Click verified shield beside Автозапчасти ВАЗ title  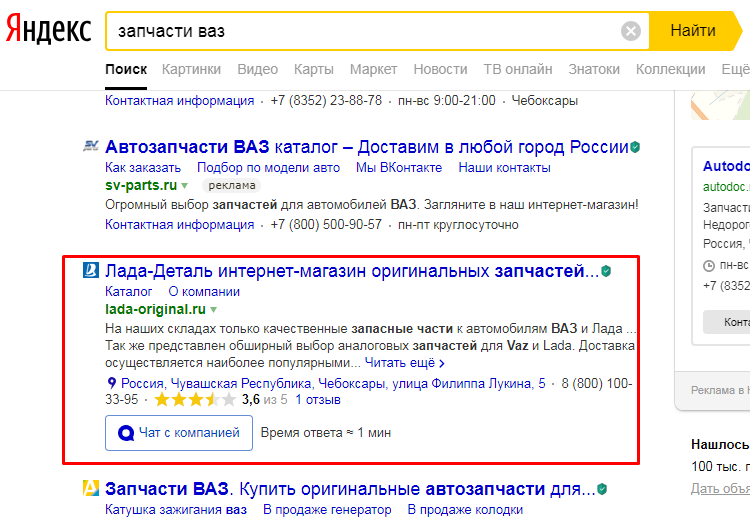click(635, 147)
